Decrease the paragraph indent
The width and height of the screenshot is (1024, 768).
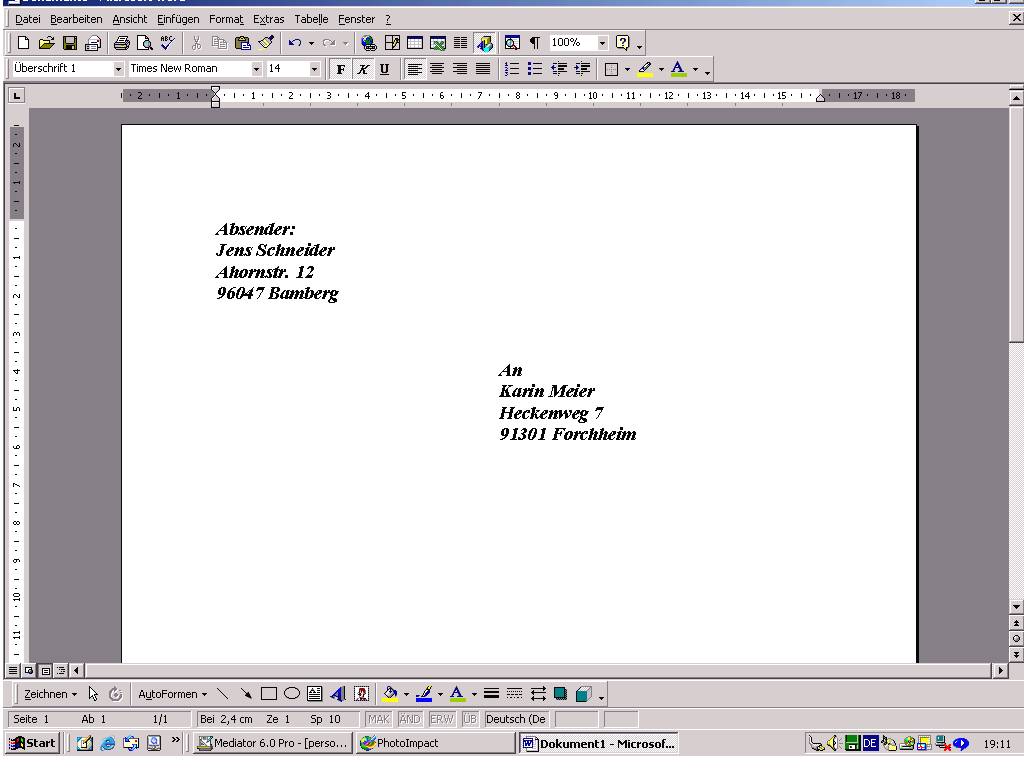pos(558,69)
